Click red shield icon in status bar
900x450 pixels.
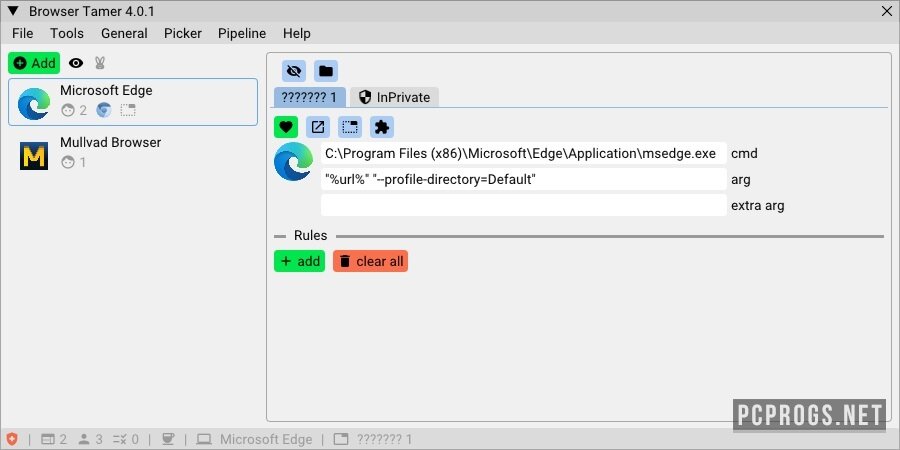point(12,439)
